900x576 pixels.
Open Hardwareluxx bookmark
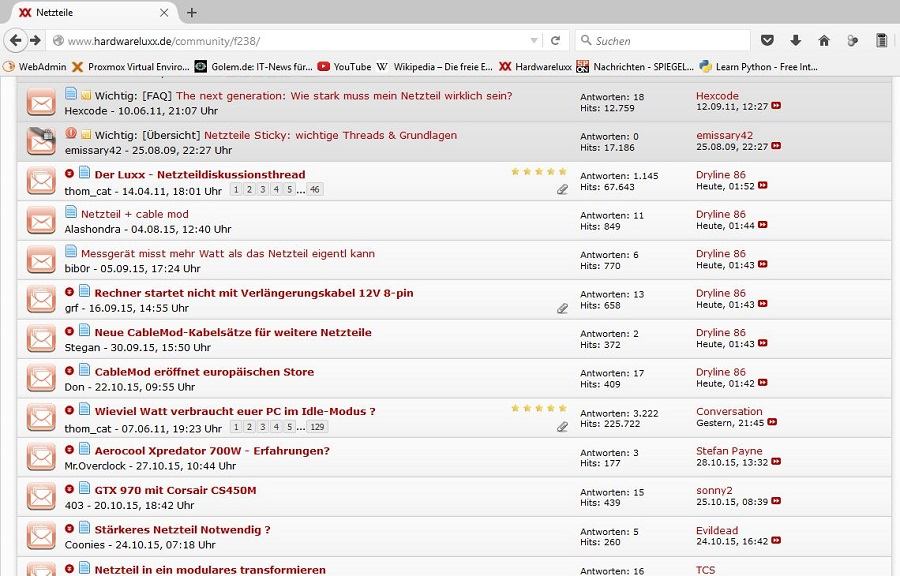(x=536, y=67)
